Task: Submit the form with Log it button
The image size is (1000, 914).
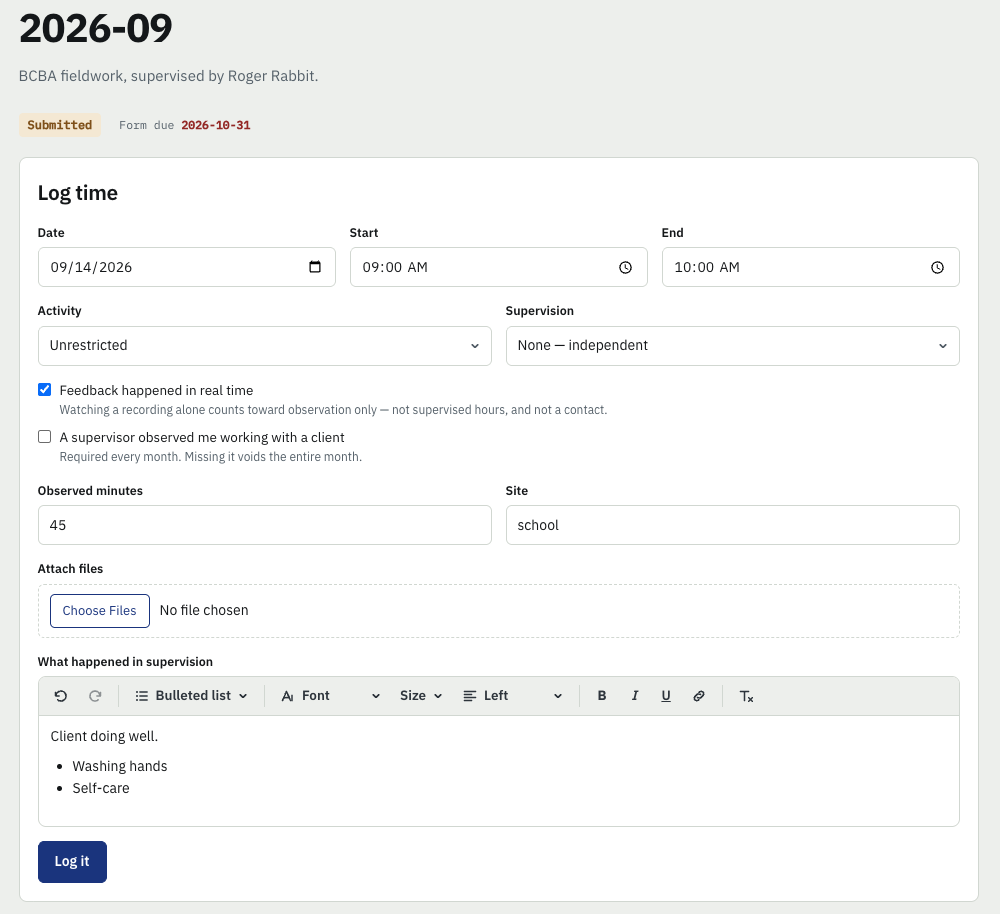Action: pyautogui.click(x=72, y=862)
